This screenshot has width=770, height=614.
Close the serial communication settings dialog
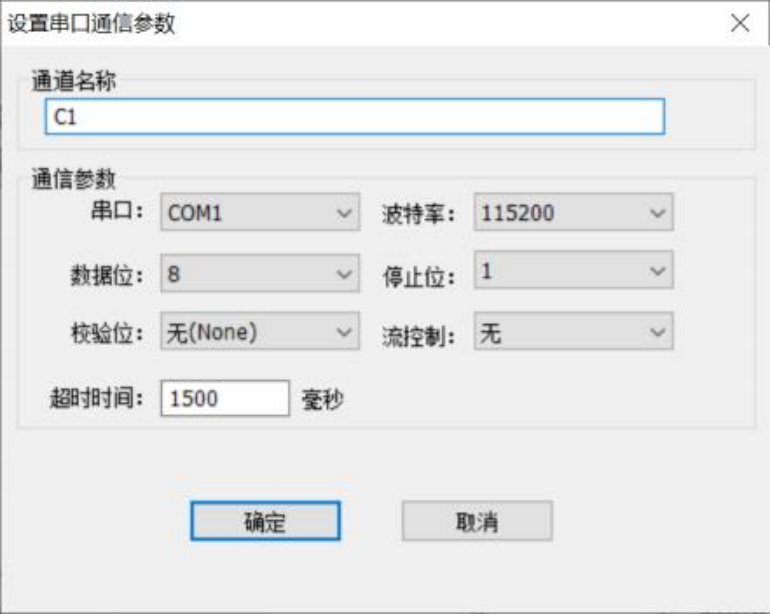pyautogui.click(x=740, y=23)
